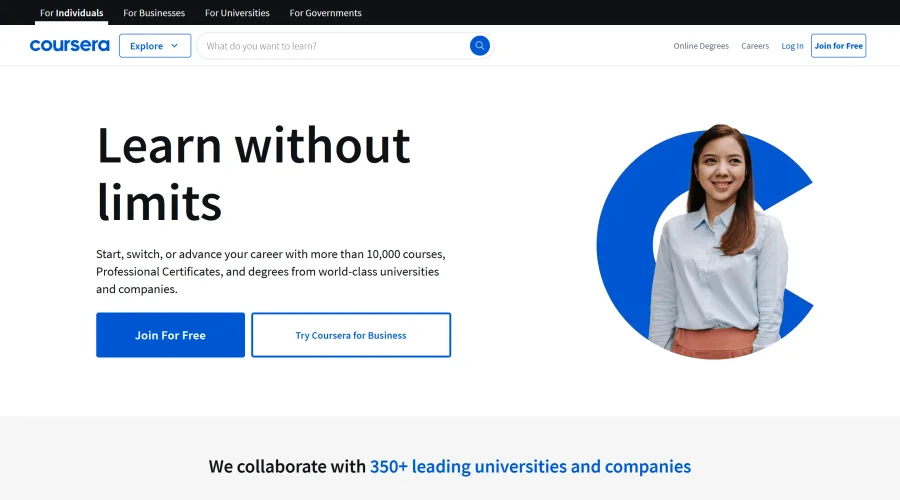The width and height of the screenshot is (900, 500).
Task: Open the Online Degrees link
Action: 701,46
